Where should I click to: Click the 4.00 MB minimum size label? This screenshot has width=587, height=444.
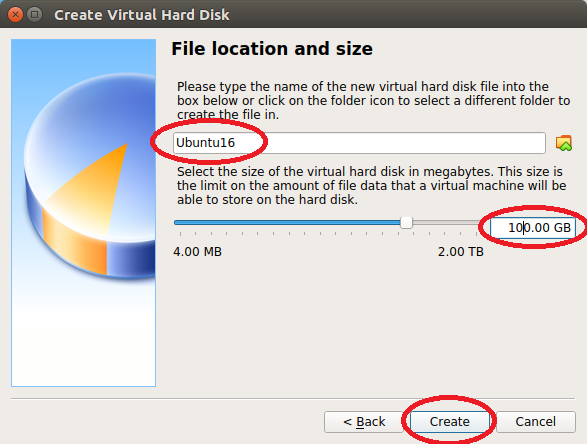[x=197, y=252]
